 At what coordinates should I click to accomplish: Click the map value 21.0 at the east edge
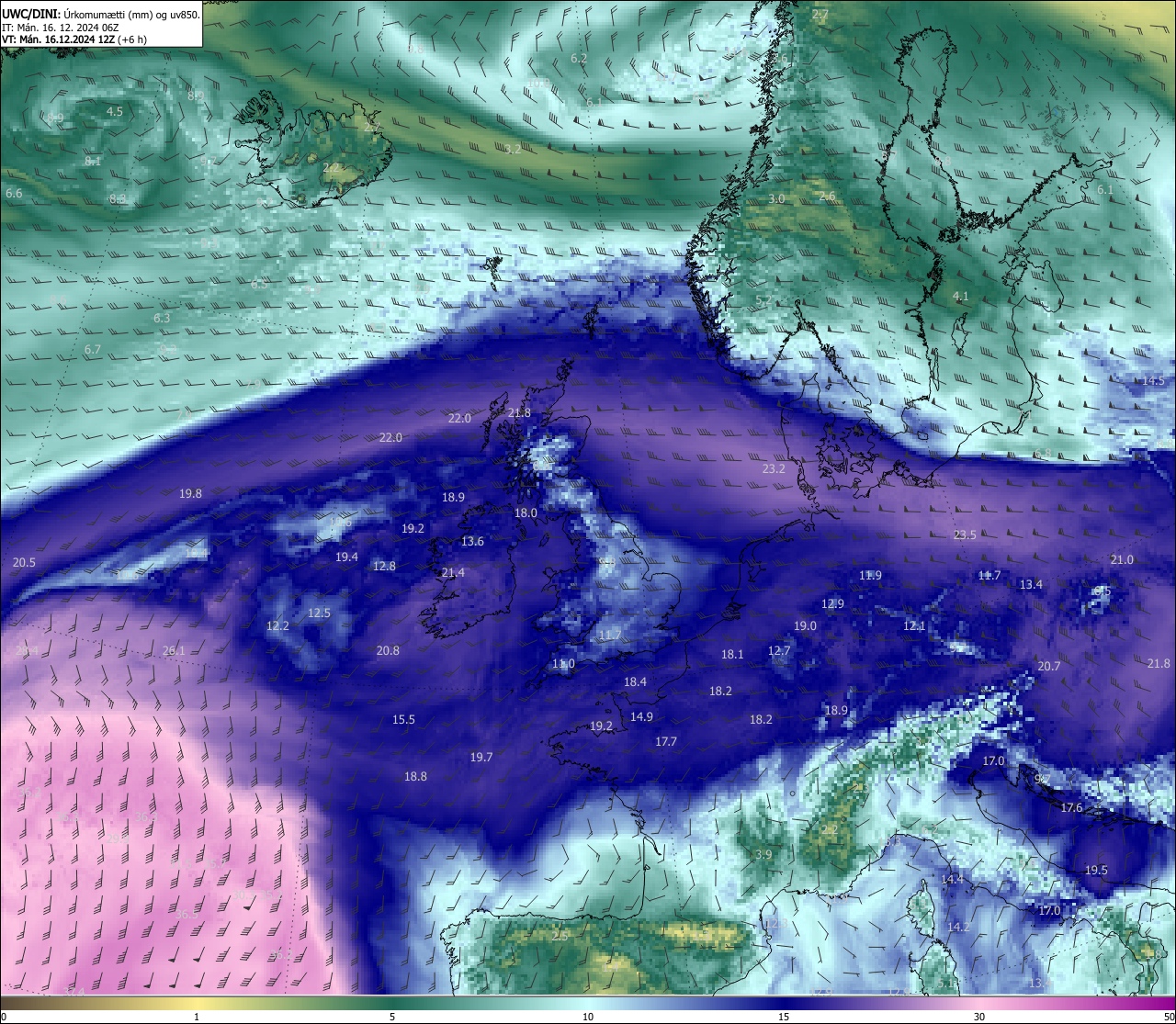pos(1122,559)
